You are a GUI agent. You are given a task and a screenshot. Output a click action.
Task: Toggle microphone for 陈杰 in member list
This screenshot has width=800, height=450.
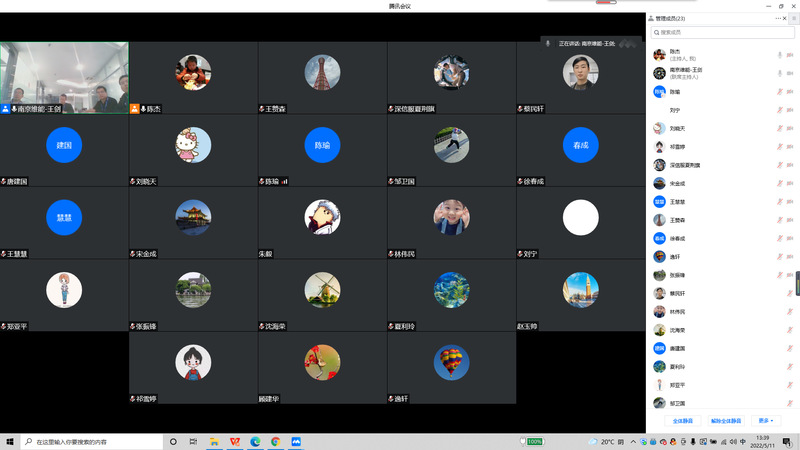pyautogui.click(x=780, y=55)
